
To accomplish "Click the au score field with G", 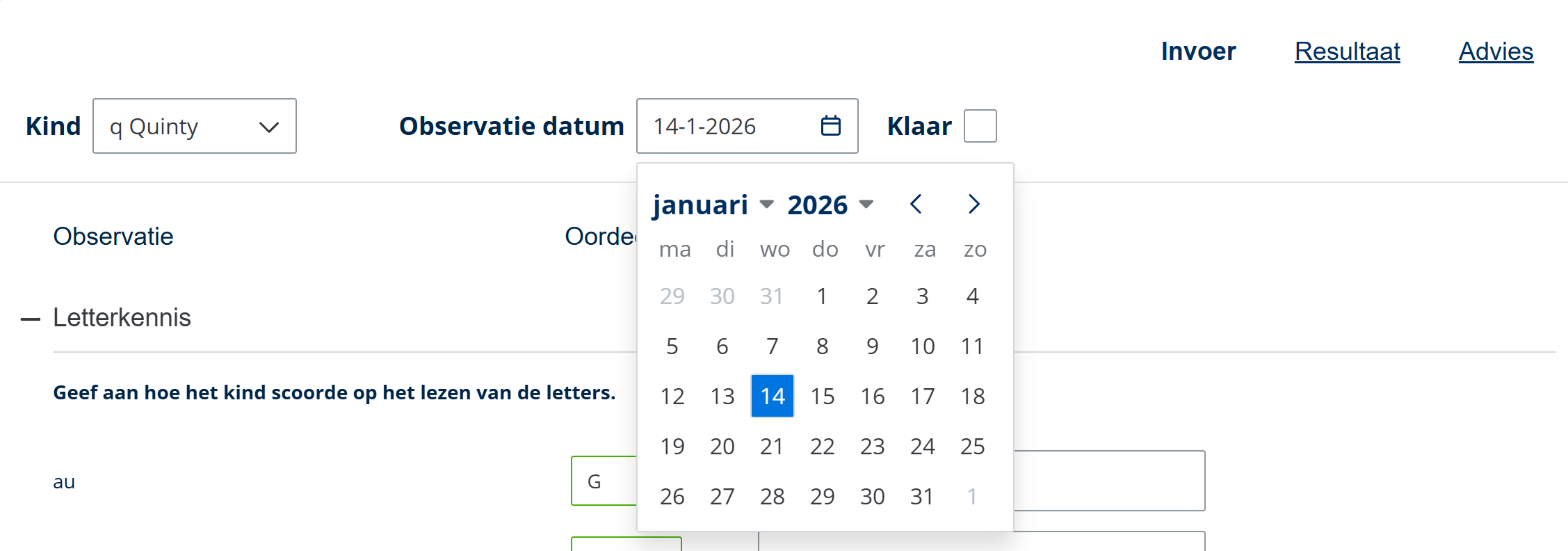I will (x=603, y=481).
